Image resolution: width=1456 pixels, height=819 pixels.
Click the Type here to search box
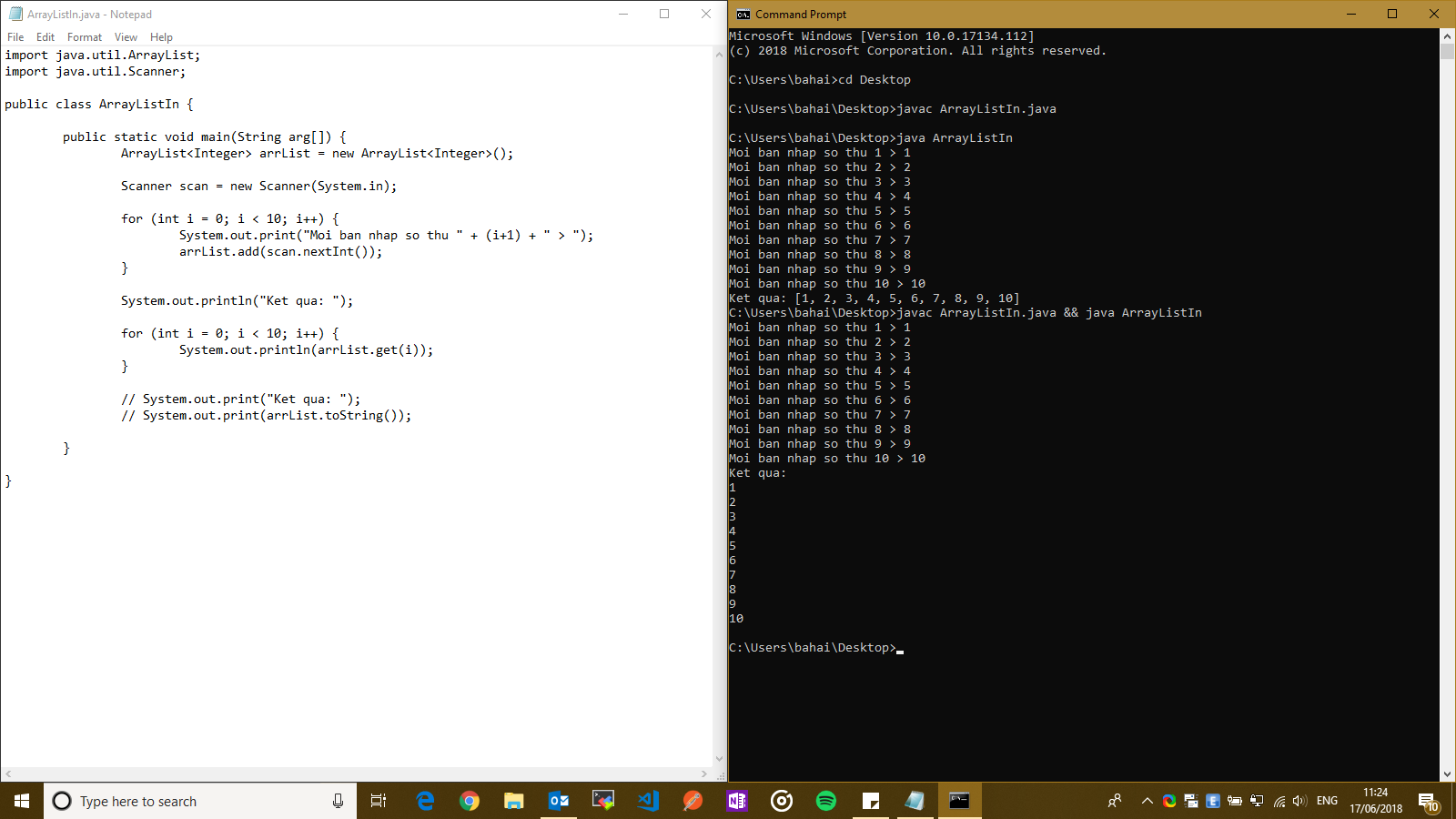(191, 801)
